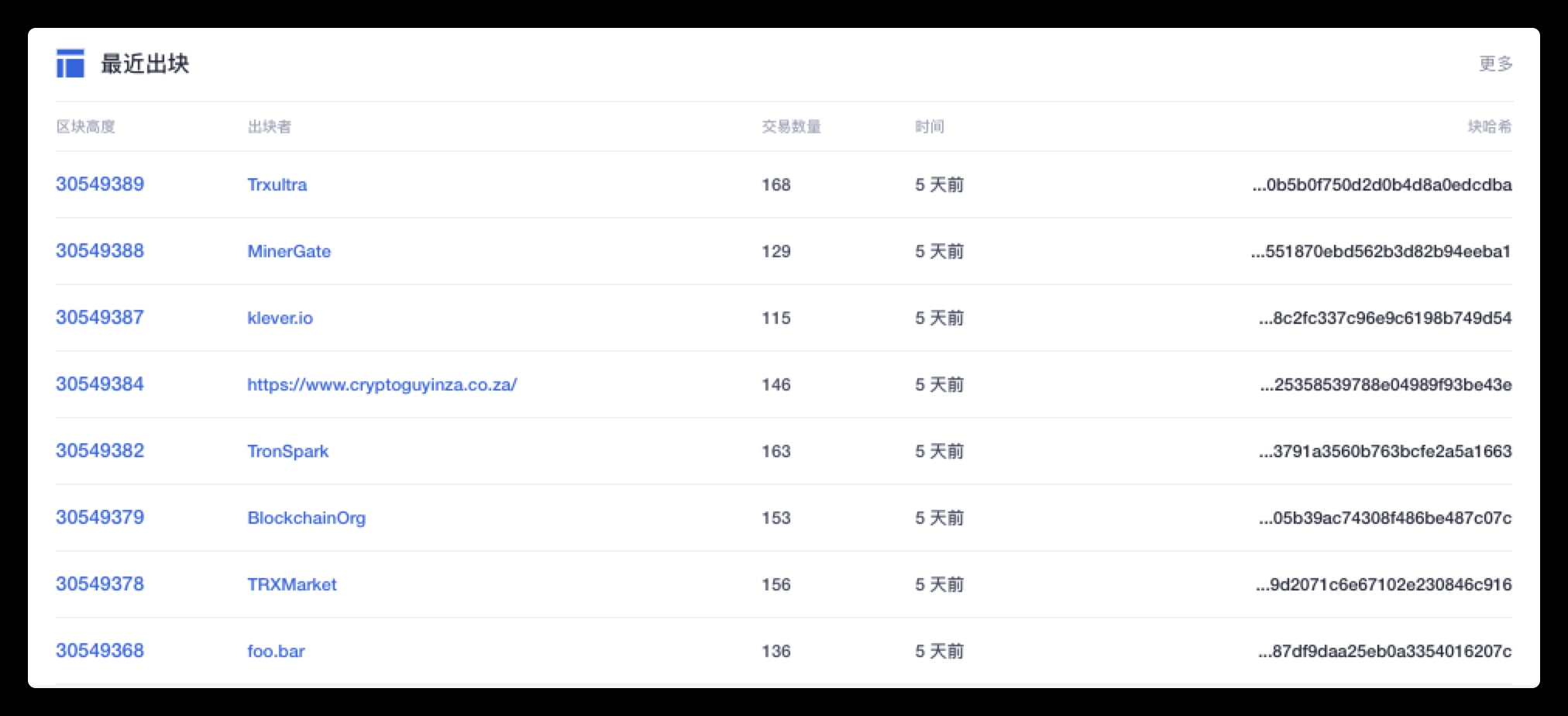Open producer TRXMarket
Image resolution: width=1568 pixels, height=716 pixels.
(292, 584)
